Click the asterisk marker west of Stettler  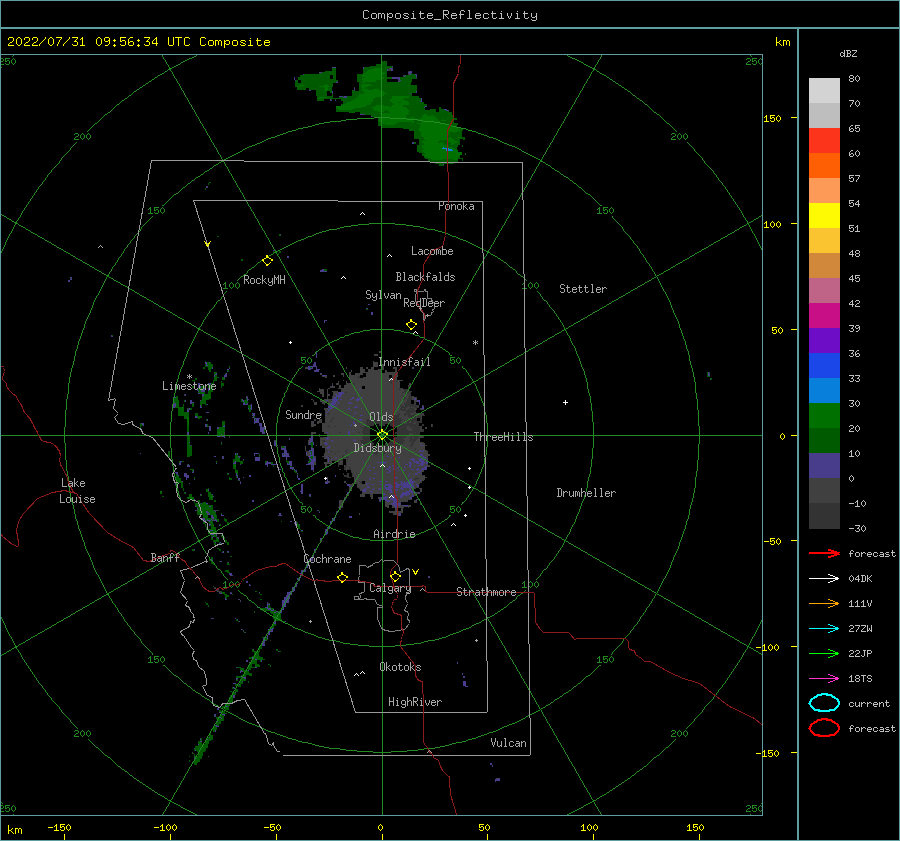(x=475, y=343)
